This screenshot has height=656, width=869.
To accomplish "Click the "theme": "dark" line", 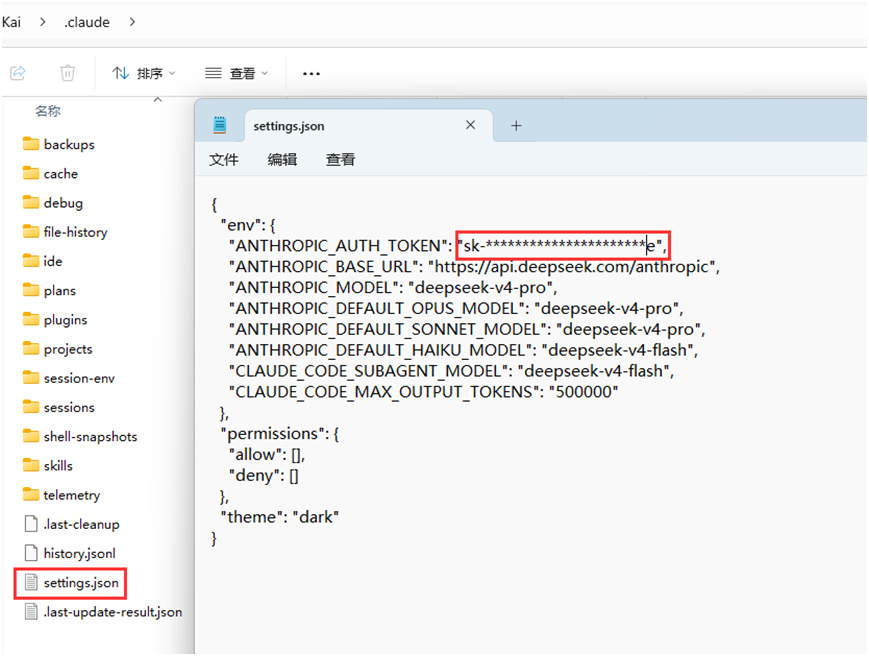I will (280, 517).
